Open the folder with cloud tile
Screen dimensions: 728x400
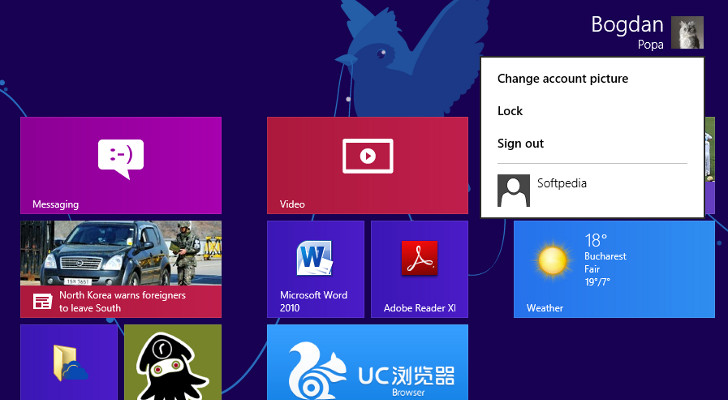70,362
